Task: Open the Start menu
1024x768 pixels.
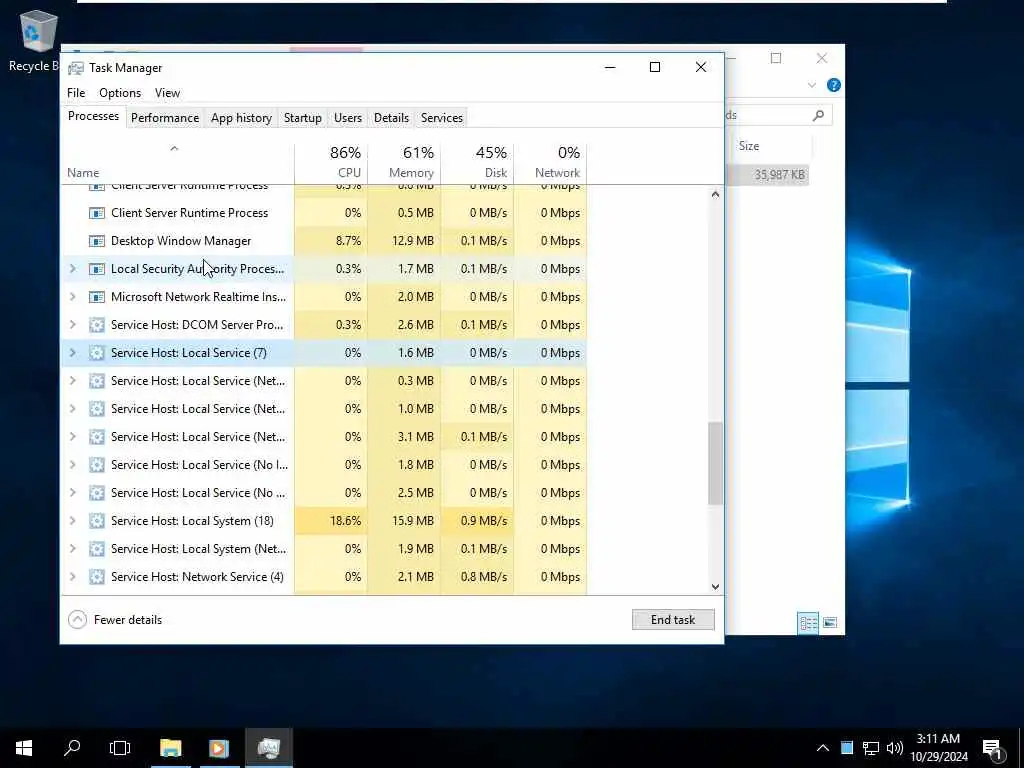Action: click(24, 748)
